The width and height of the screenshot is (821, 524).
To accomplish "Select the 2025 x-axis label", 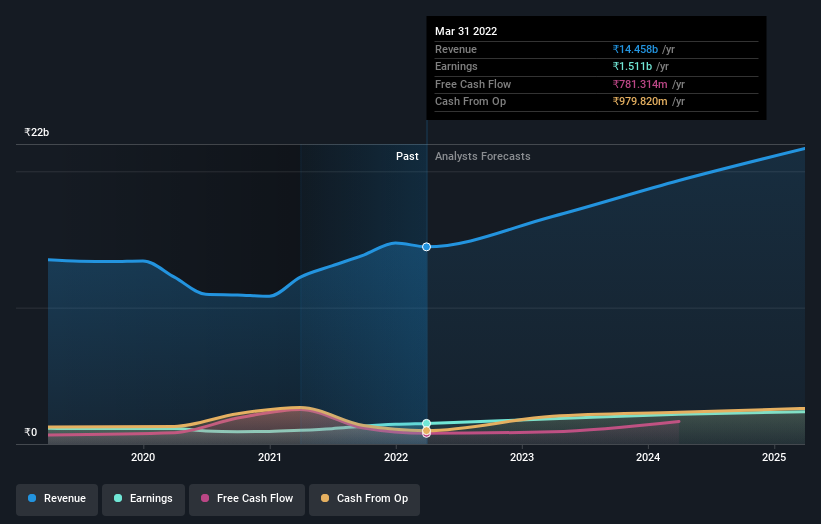I will pos(774,457).
